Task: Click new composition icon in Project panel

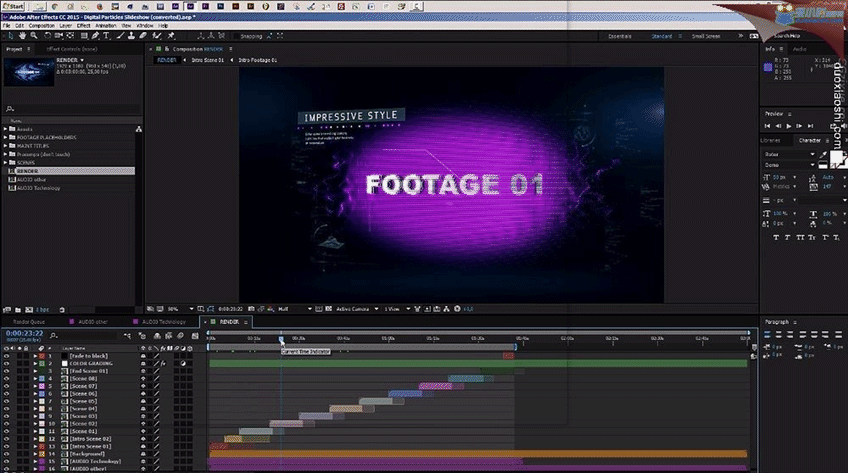Action: pos(29,310)
